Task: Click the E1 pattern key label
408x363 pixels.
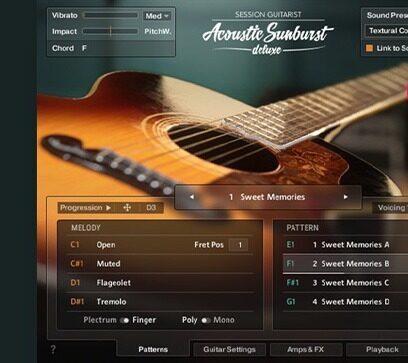Action: [291, 245]
